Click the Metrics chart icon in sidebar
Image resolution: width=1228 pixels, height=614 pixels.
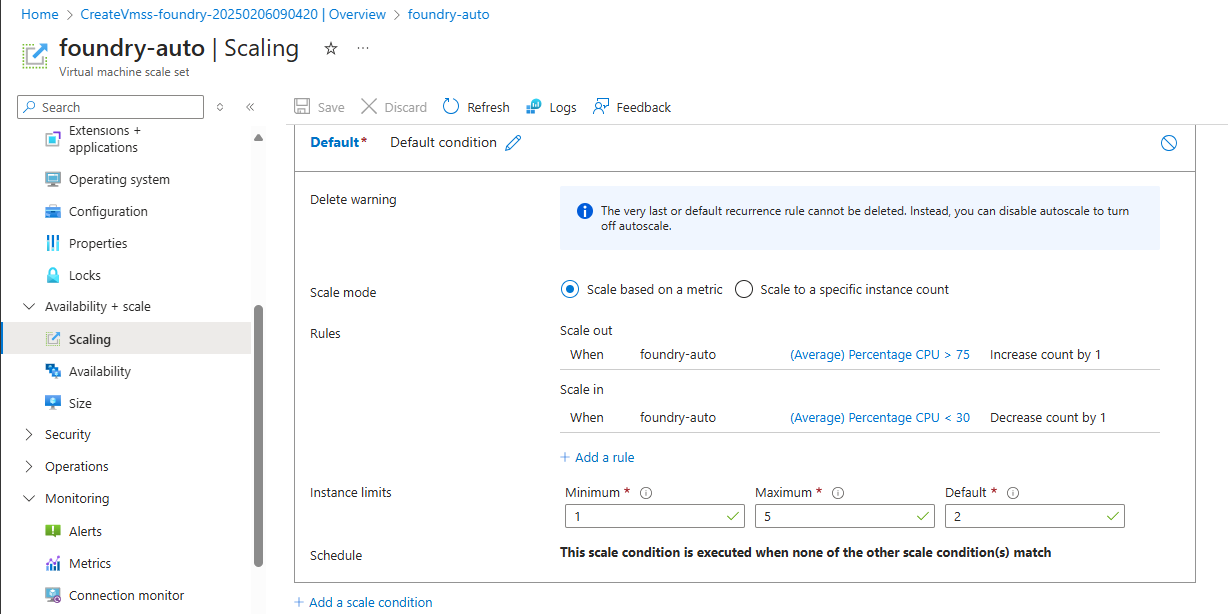[53, 564]
